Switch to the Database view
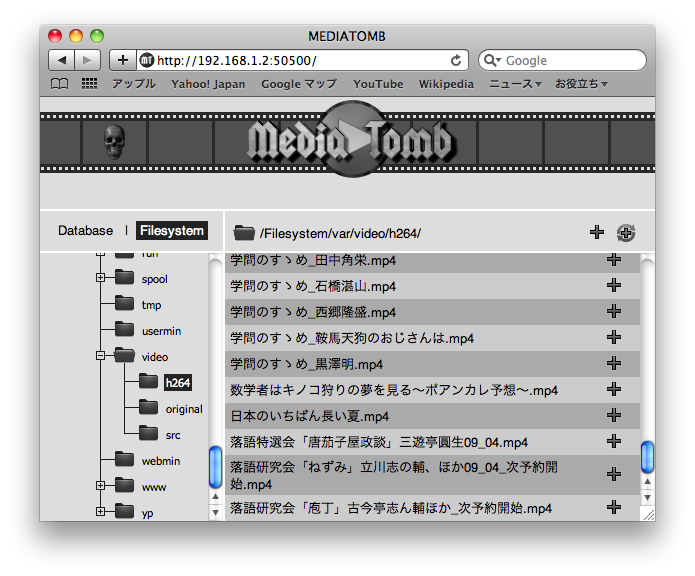This screenshot has width=695, height=576. pyautogui.click(x=85, y=231)
